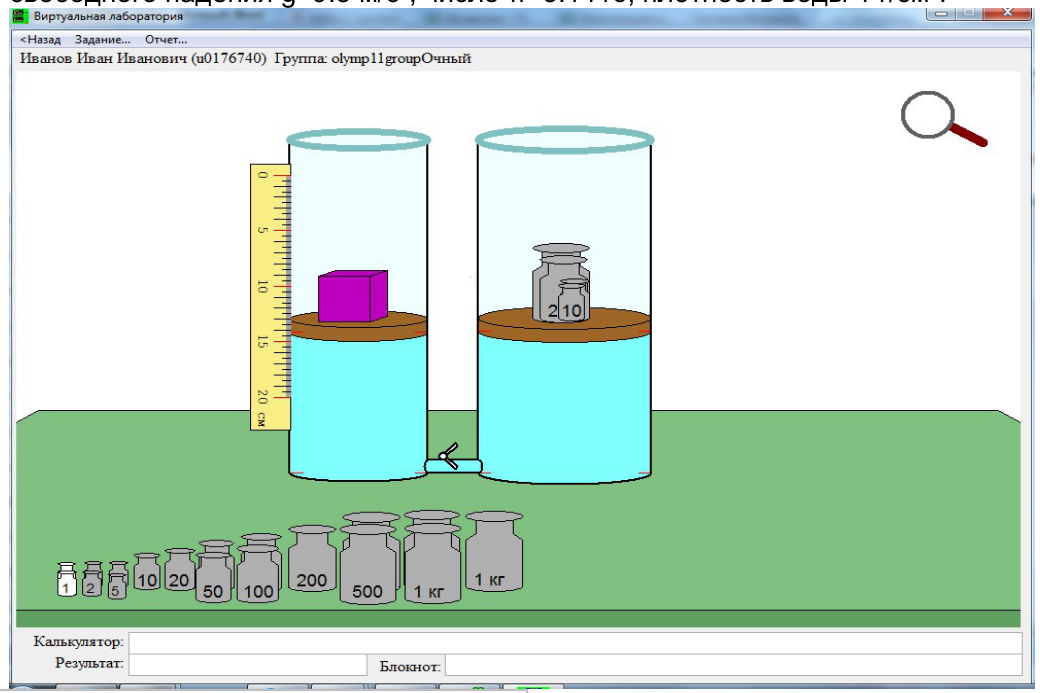Image resolution: width=1040 pixels, height=693 pixels.
Task: Close the Виртуальная лаборатория window
Action: click(1006, 11)
